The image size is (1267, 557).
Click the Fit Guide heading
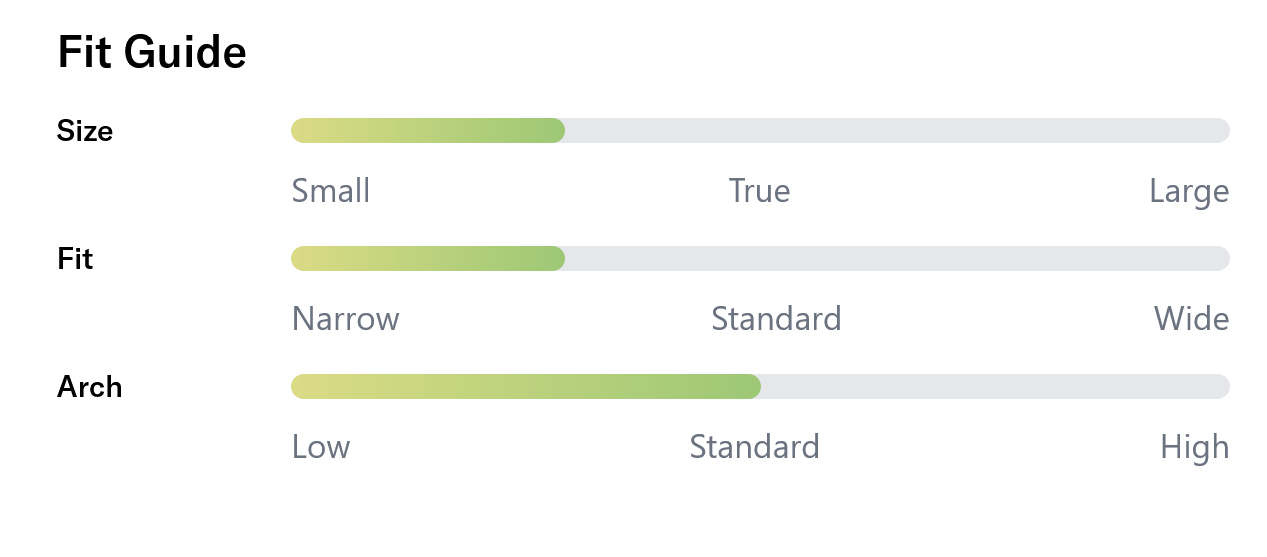(152, 52)
